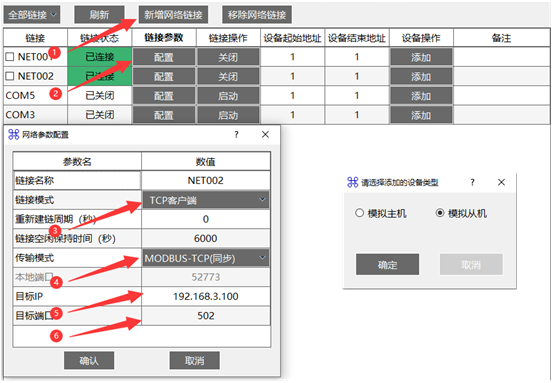
Task: Click 关闭 for the NET001 link
Action: coord(228,57)
